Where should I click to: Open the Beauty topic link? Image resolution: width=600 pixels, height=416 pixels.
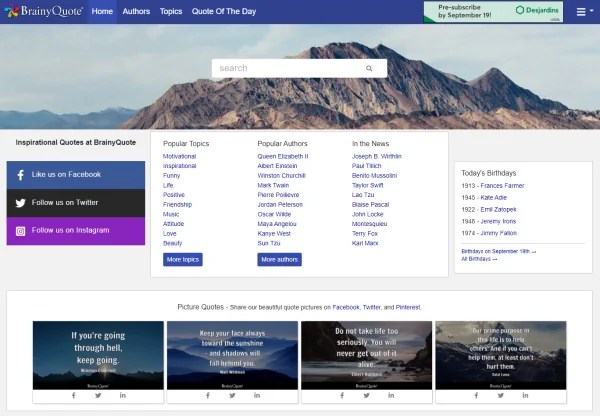pos(173,243)
